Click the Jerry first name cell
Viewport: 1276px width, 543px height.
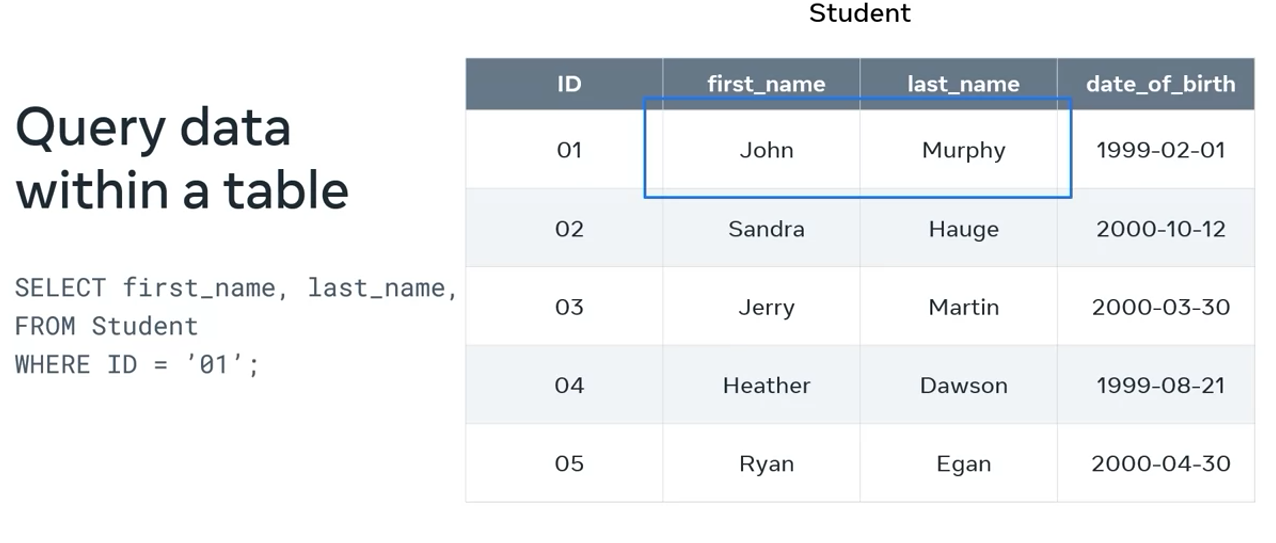click(x=766, y=306)
